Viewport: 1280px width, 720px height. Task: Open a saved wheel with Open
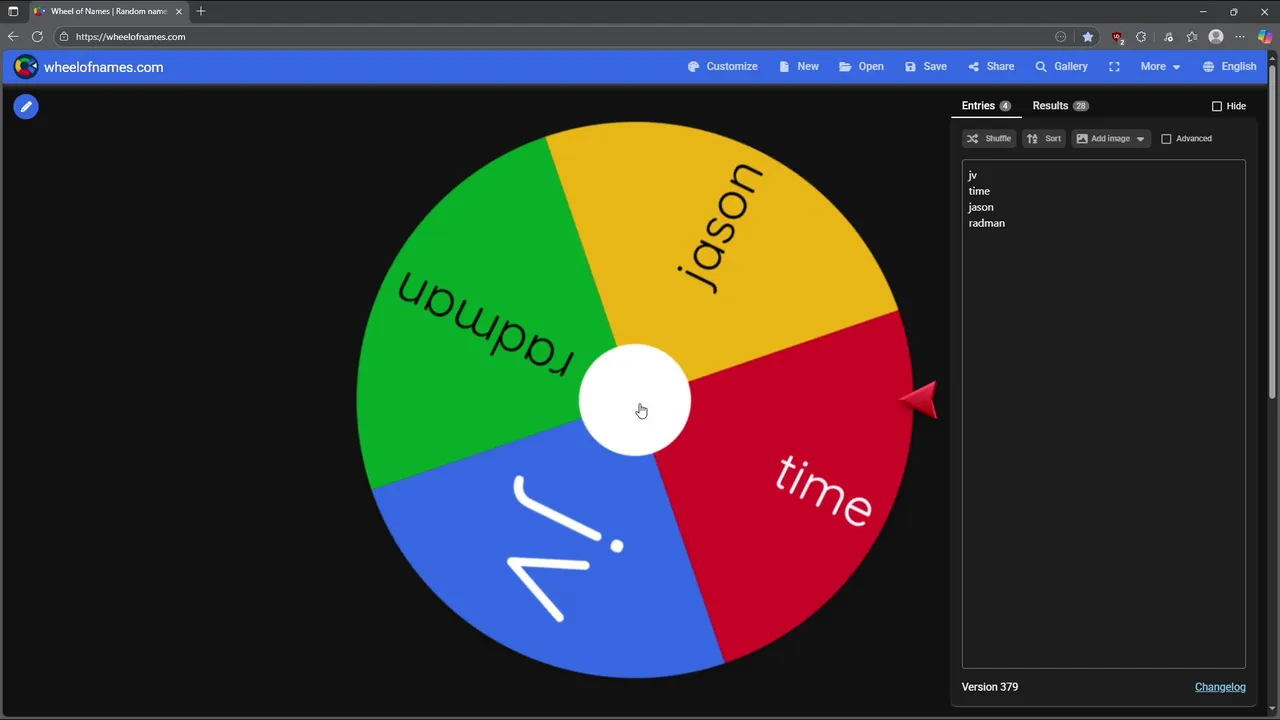(x=861, y=67)
